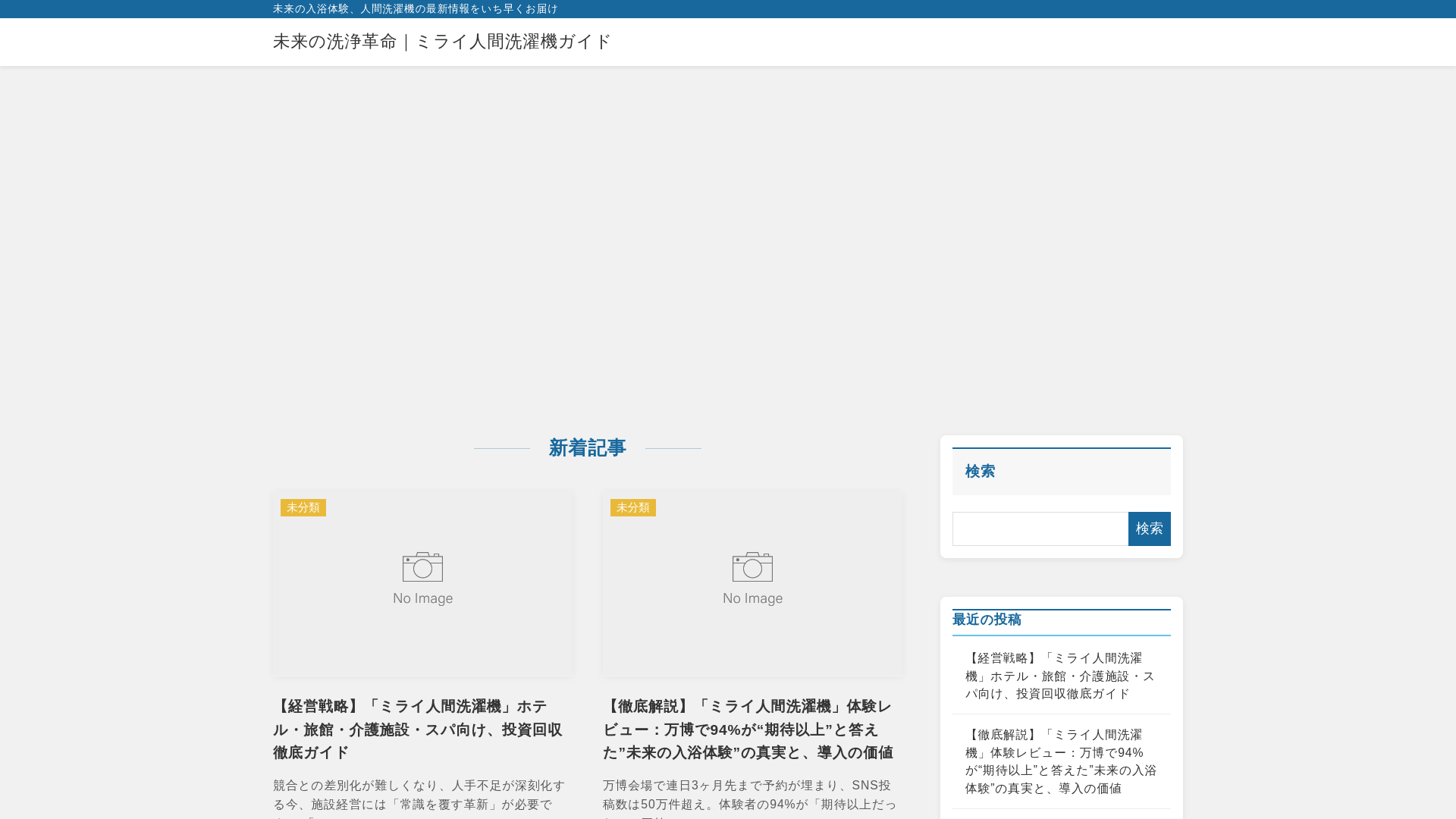The width and height of the screenshot is (1456, 819).
Task: Click tagline text 未来の入浴体験、人間洗濯機の最新情報
Action: pos(415,9)
